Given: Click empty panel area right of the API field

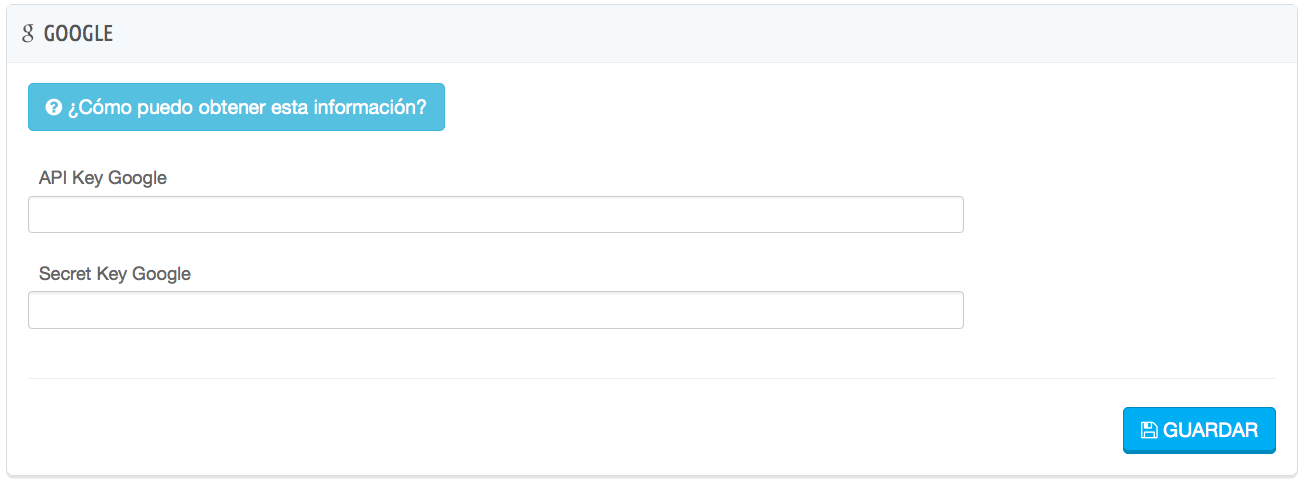Looking at the screenshot, I should [x=1120, y=215].
